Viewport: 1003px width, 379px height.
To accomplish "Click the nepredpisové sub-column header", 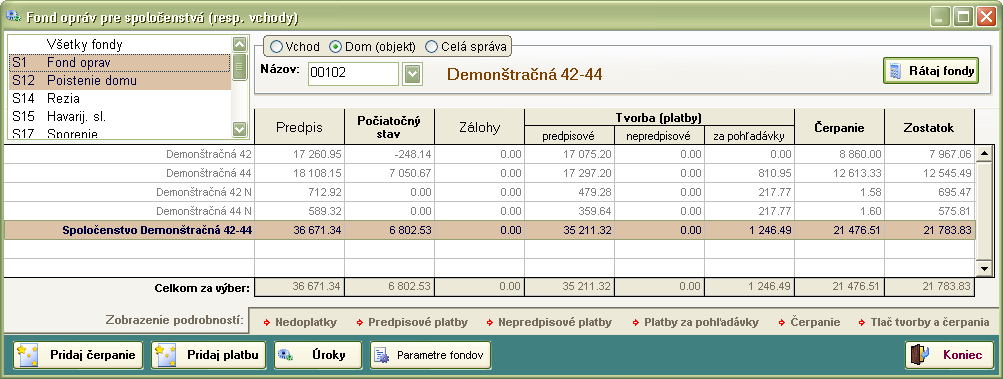I will click(x=659, y=135).
